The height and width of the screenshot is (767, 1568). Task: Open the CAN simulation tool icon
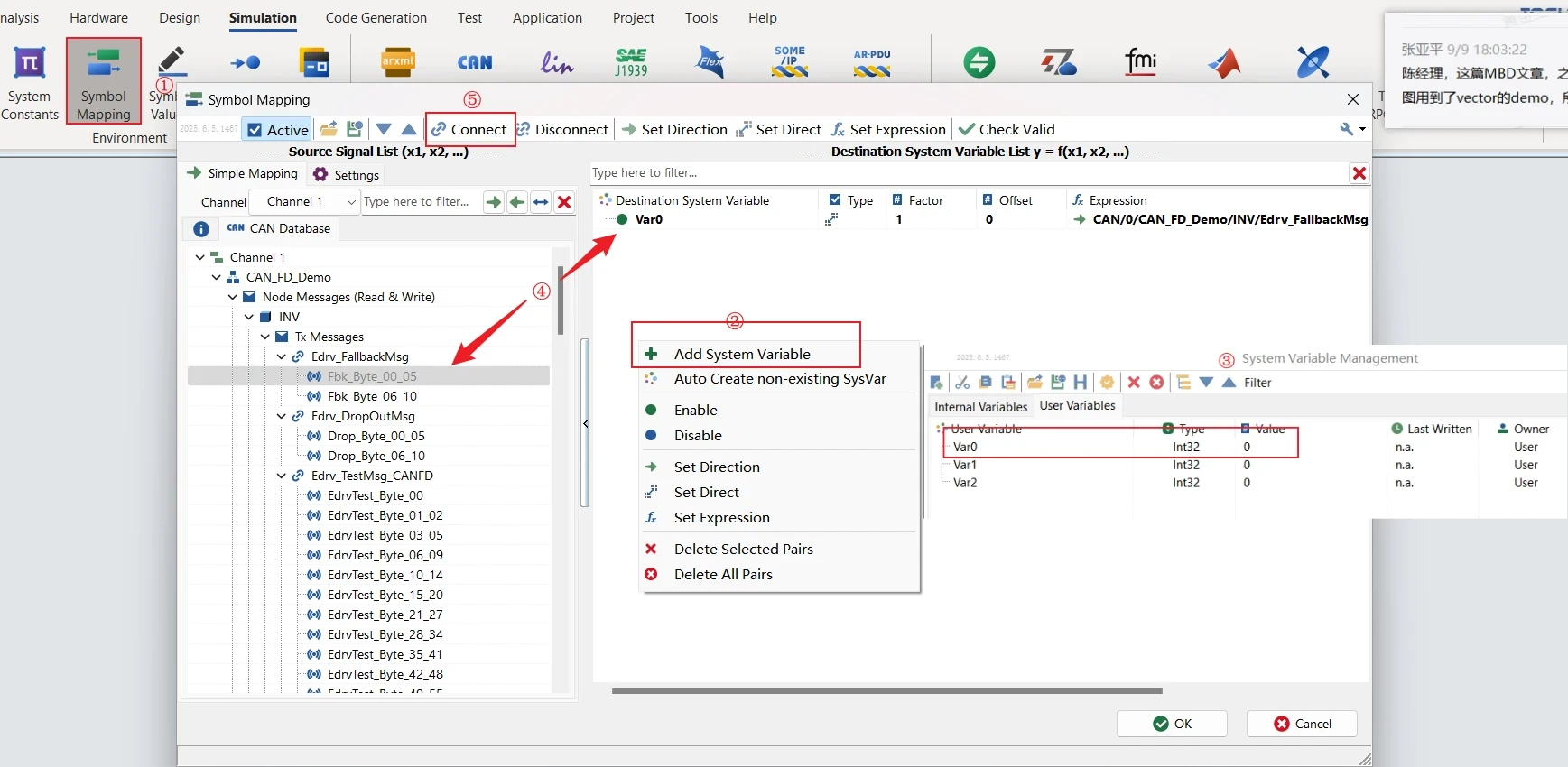[475, 62]
